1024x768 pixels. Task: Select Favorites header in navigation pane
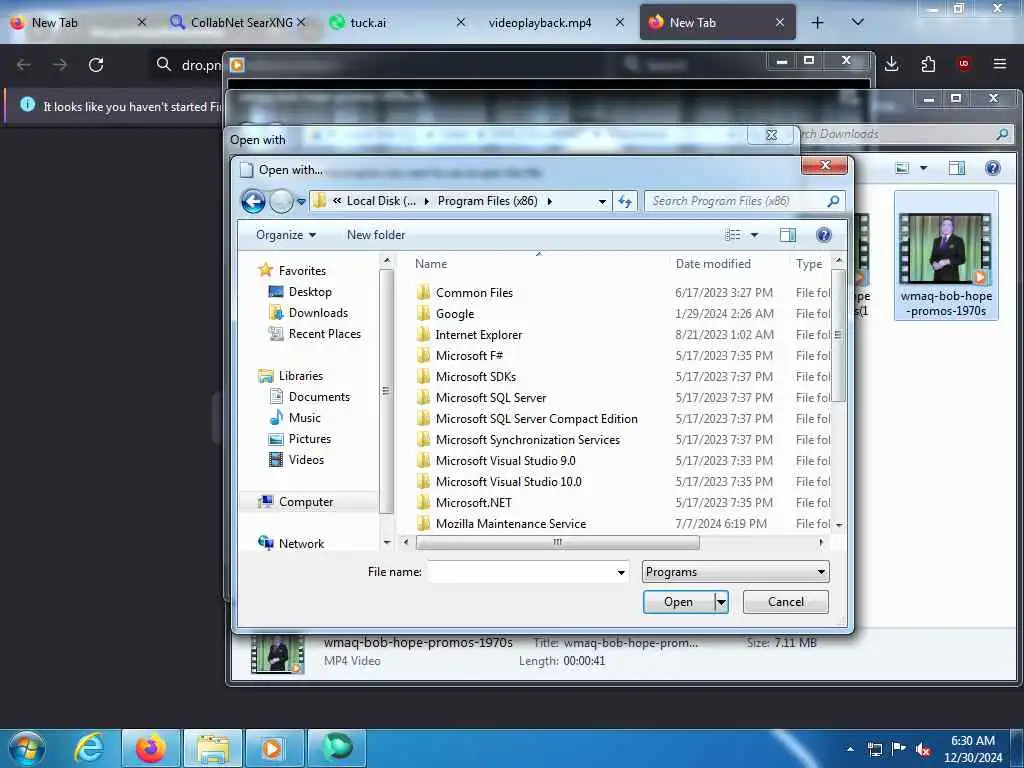(x=292, y=270)
